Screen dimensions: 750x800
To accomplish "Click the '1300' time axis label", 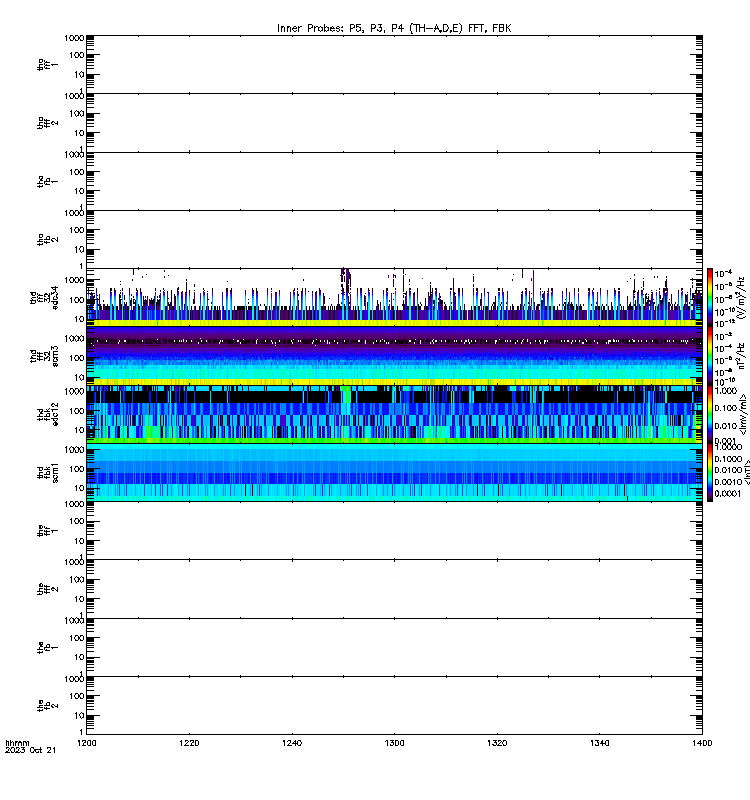I will pyautogui.click(x=394, y=743).
